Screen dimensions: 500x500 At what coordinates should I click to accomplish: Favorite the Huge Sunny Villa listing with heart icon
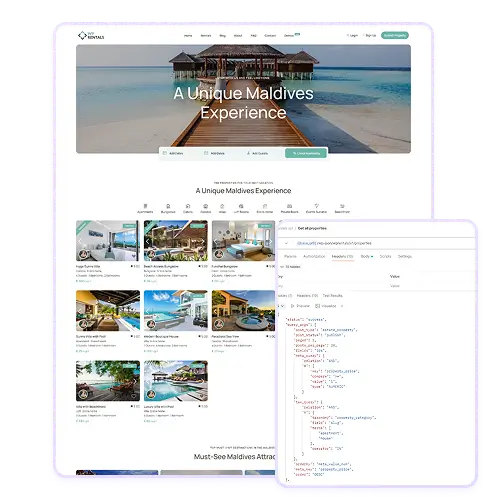pyautogui.click(x=134, y=256)
